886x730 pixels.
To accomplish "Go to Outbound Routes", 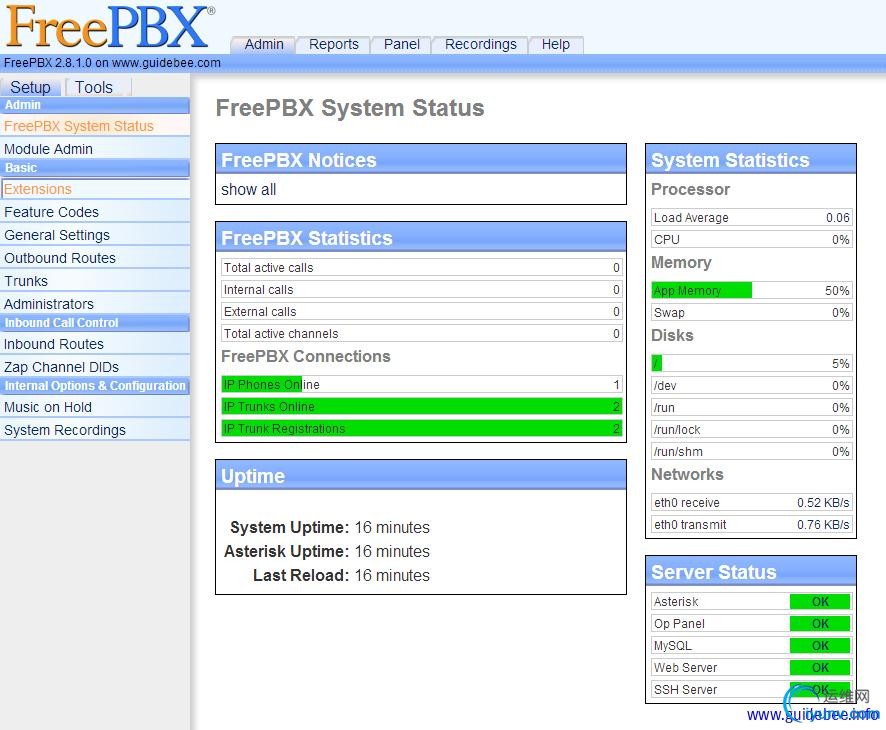I will point(95,258).
